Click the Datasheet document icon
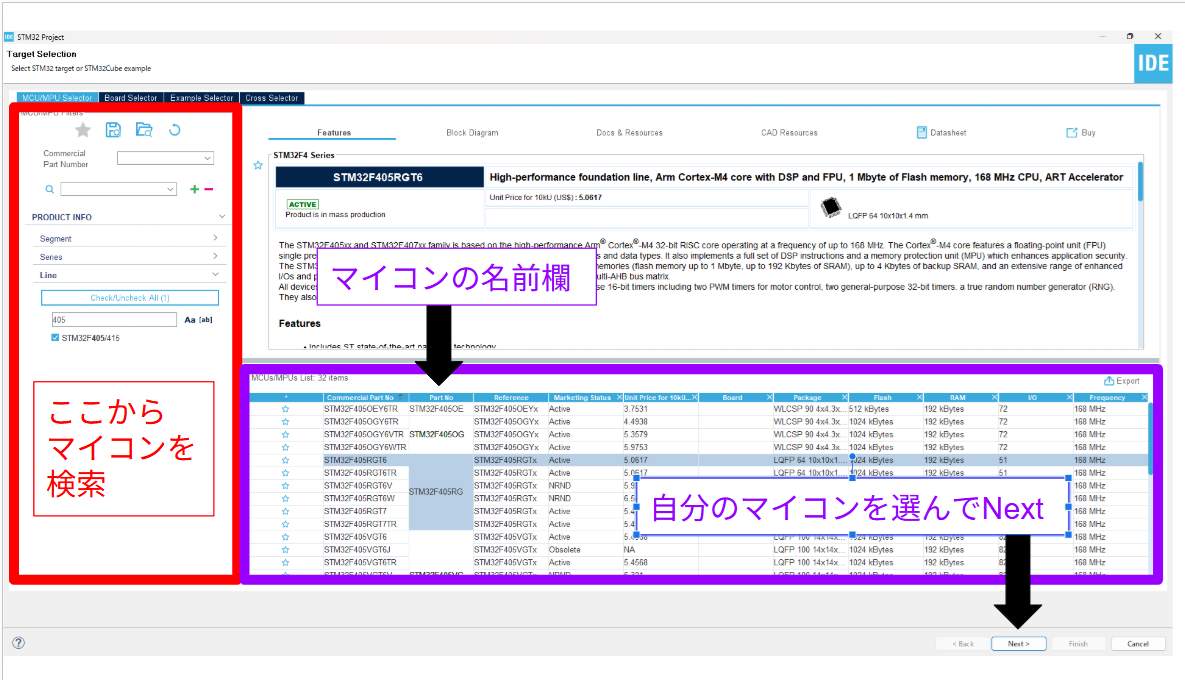 coord(921,132)
